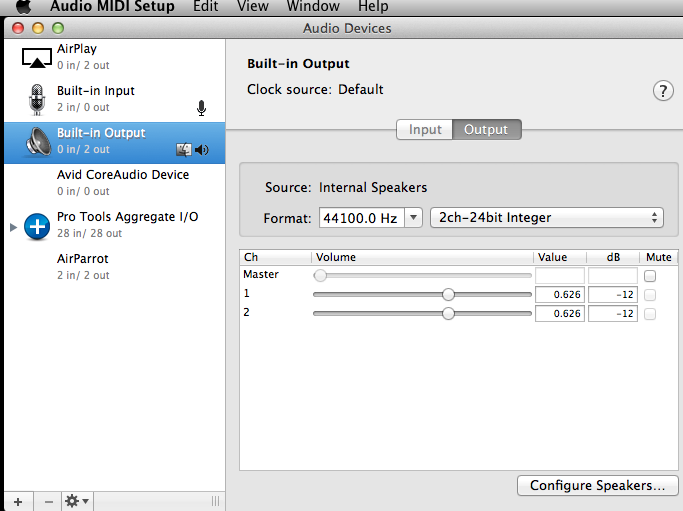Click the Master volume slider knob
Viewport: 683px width, 511px height.
point(320,275)
